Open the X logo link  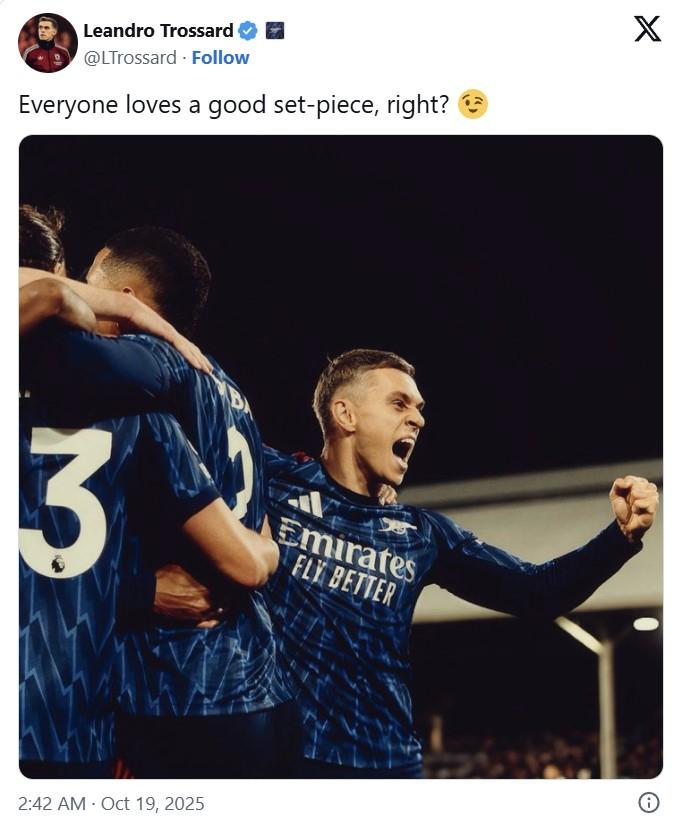click(x=647, y=29)
